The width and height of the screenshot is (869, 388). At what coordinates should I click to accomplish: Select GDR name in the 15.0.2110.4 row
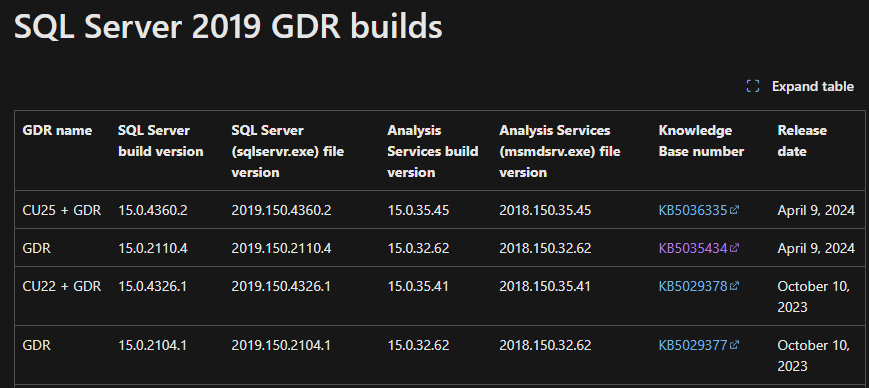(37, 248)
